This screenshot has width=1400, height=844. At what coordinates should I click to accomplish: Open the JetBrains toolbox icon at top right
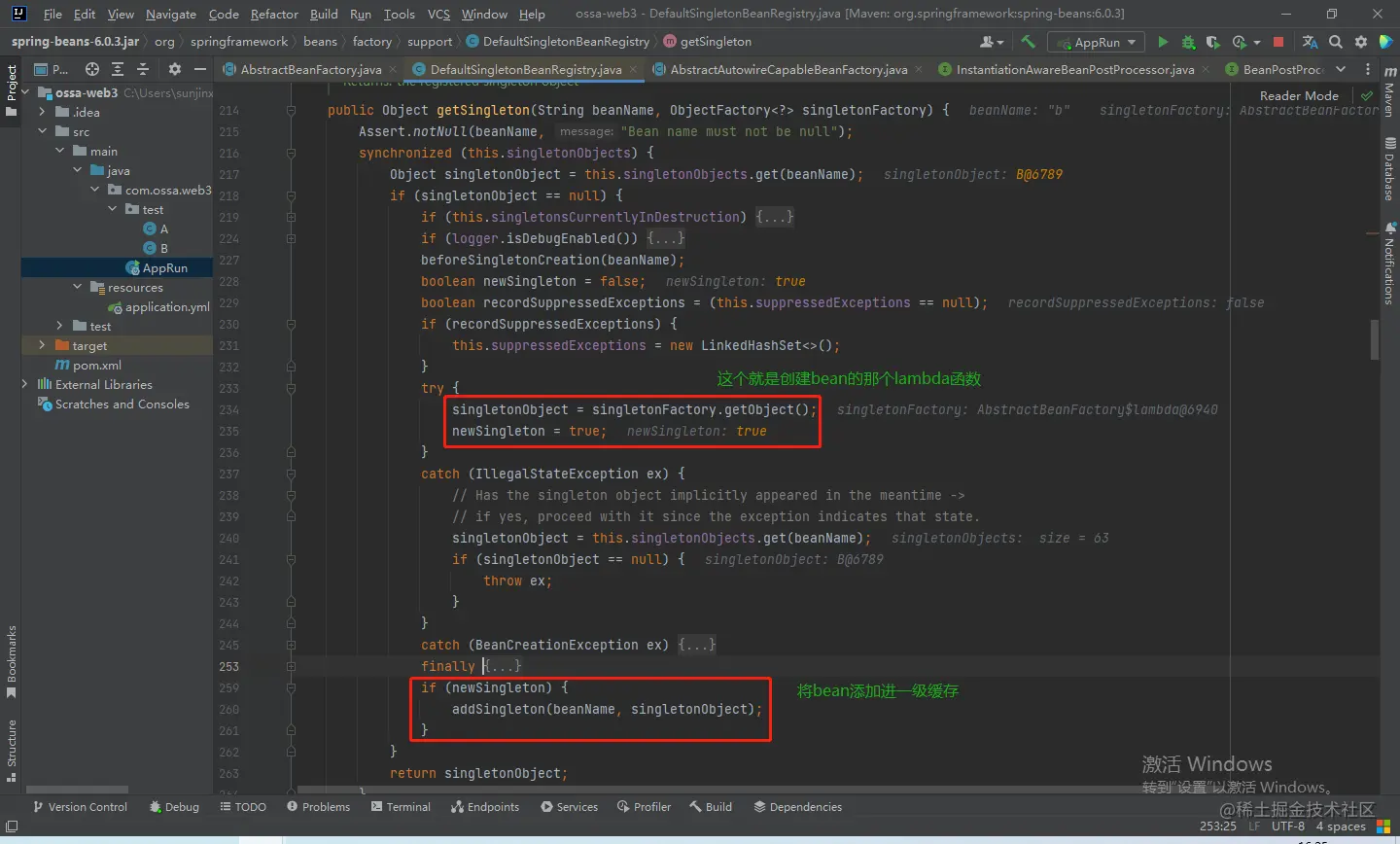coord(1385,42)
